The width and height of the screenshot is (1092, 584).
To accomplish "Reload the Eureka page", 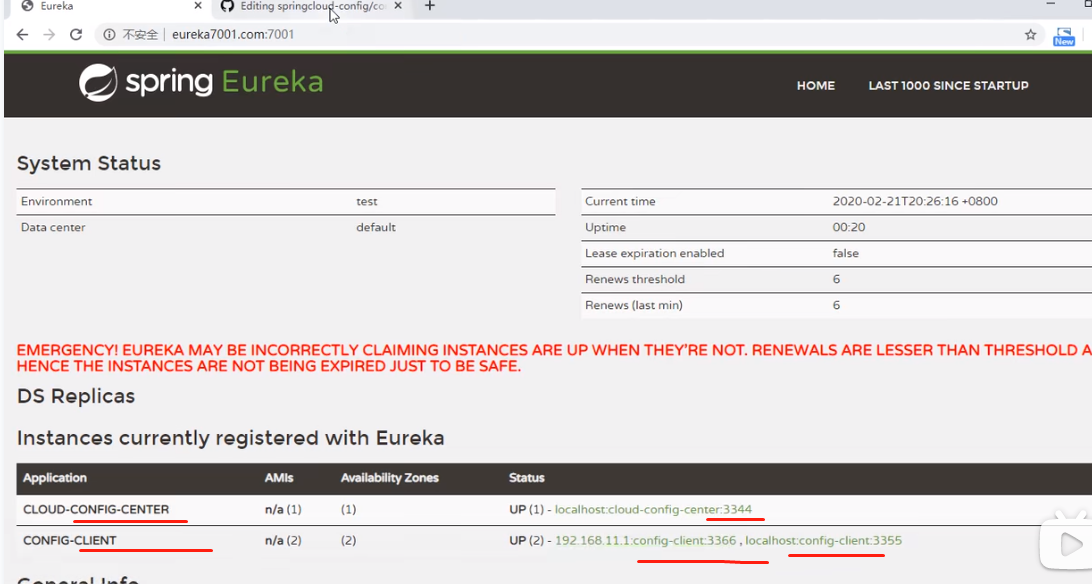I will [x=76, y=35].
